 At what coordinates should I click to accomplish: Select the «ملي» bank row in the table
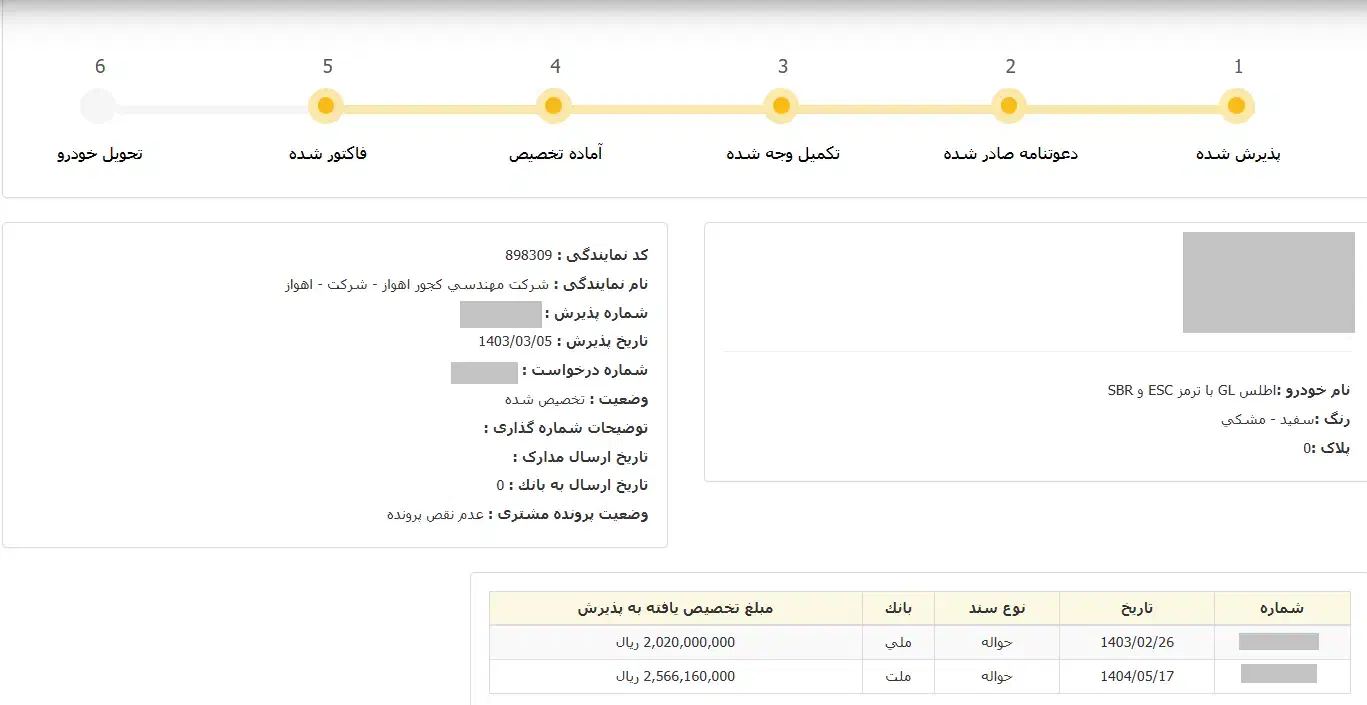(900, 642)
